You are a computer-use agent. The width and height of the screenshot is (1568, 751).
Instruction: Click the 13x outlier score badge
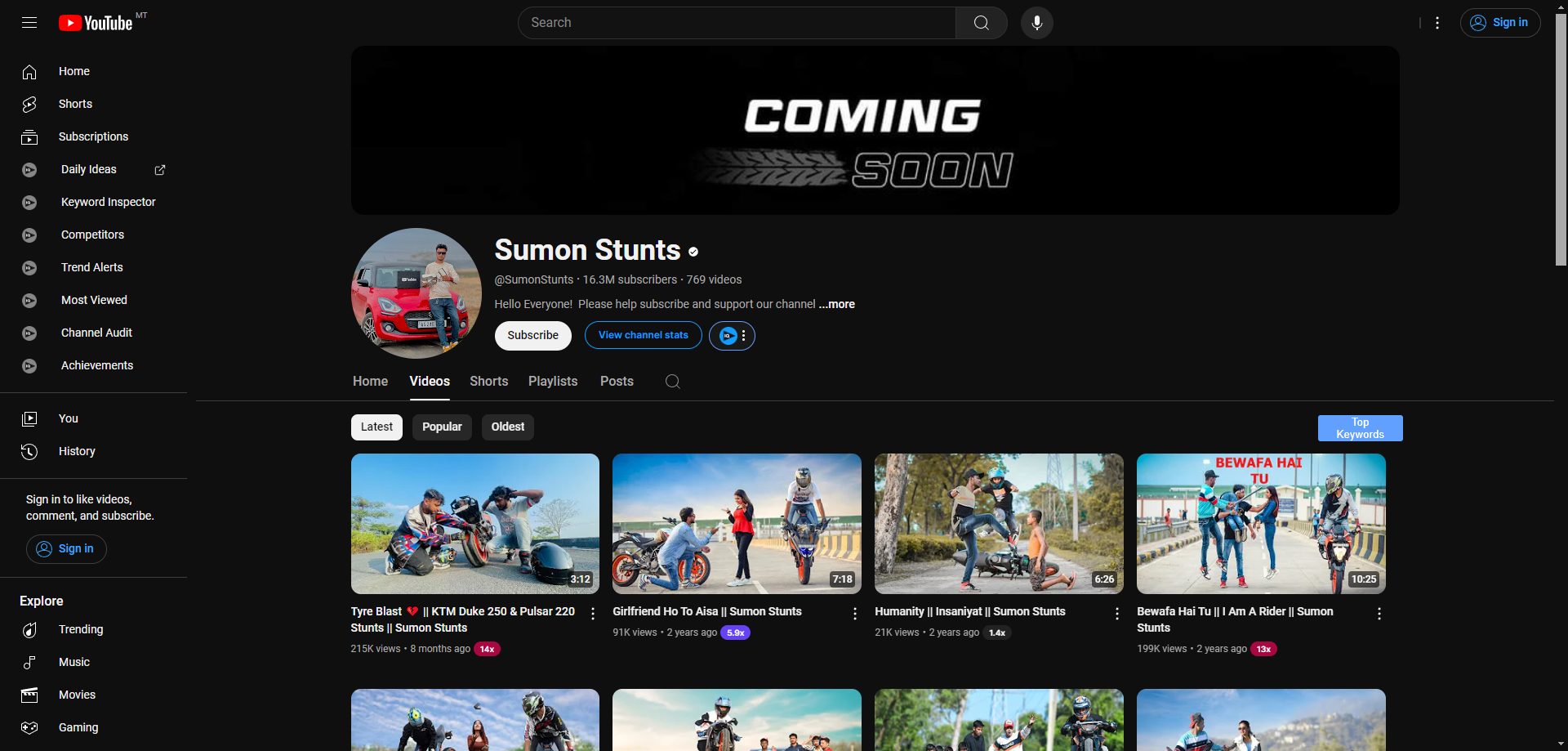(1263, 649)
